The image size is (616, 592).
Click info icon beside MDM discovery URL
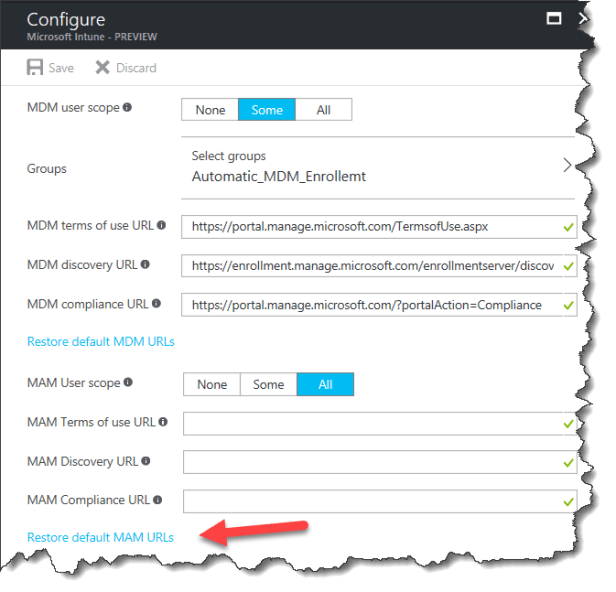point(145,264)
